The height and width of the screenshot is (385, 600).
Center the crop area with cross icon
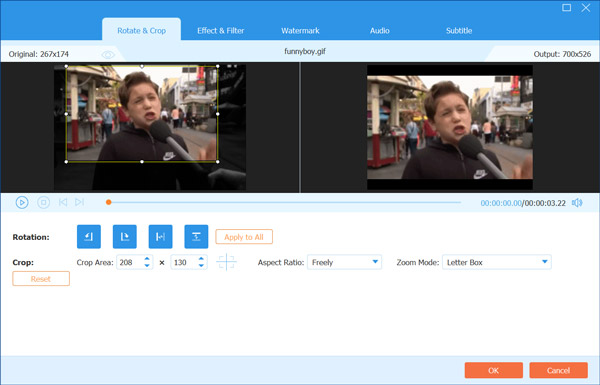point(226,262)
